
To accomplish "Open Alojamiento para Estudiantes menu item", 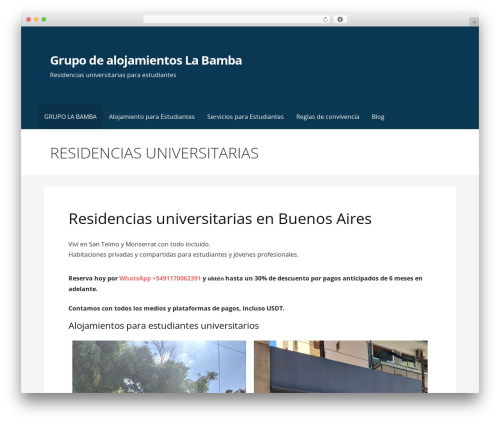I will pyautogui.click(x=152, y=117).
